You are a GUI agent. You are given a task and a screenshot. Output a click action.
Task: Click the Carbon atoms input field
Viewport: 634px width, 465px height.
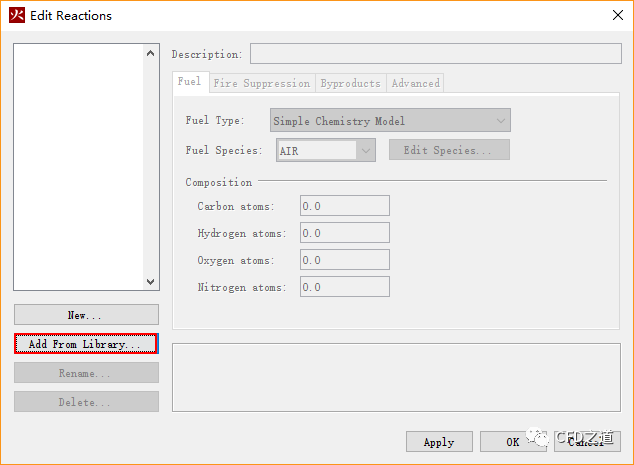(x=344, y=206)
